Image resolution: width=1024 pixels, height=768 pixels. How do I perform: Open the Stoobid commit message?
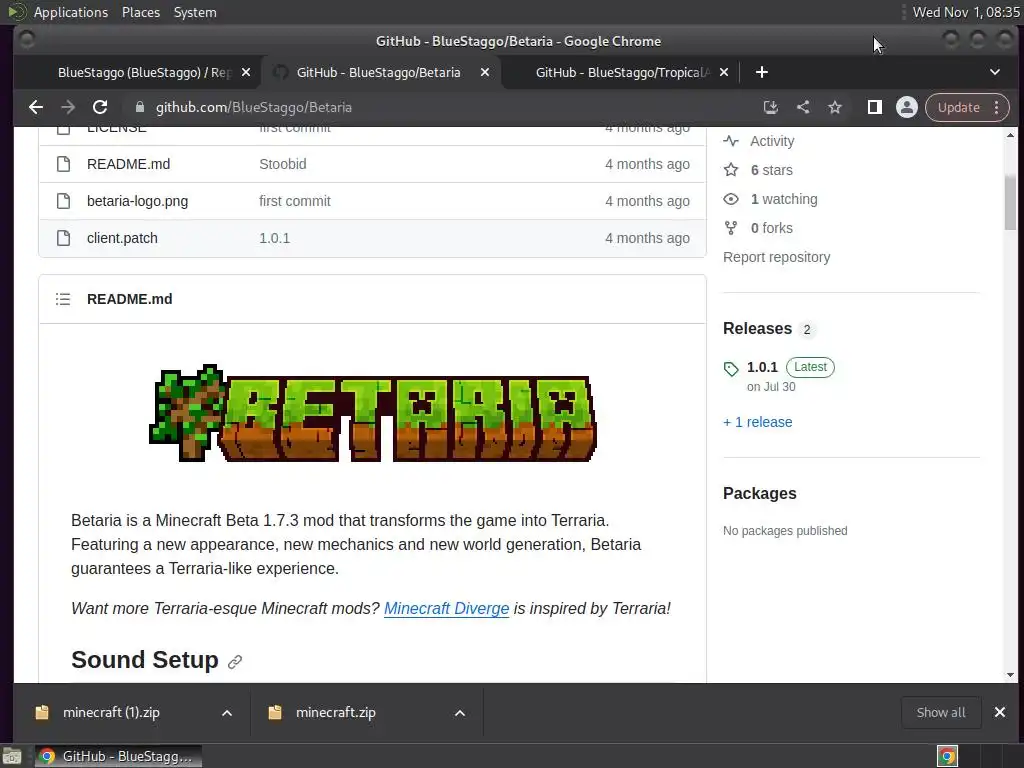coord(283,164)
